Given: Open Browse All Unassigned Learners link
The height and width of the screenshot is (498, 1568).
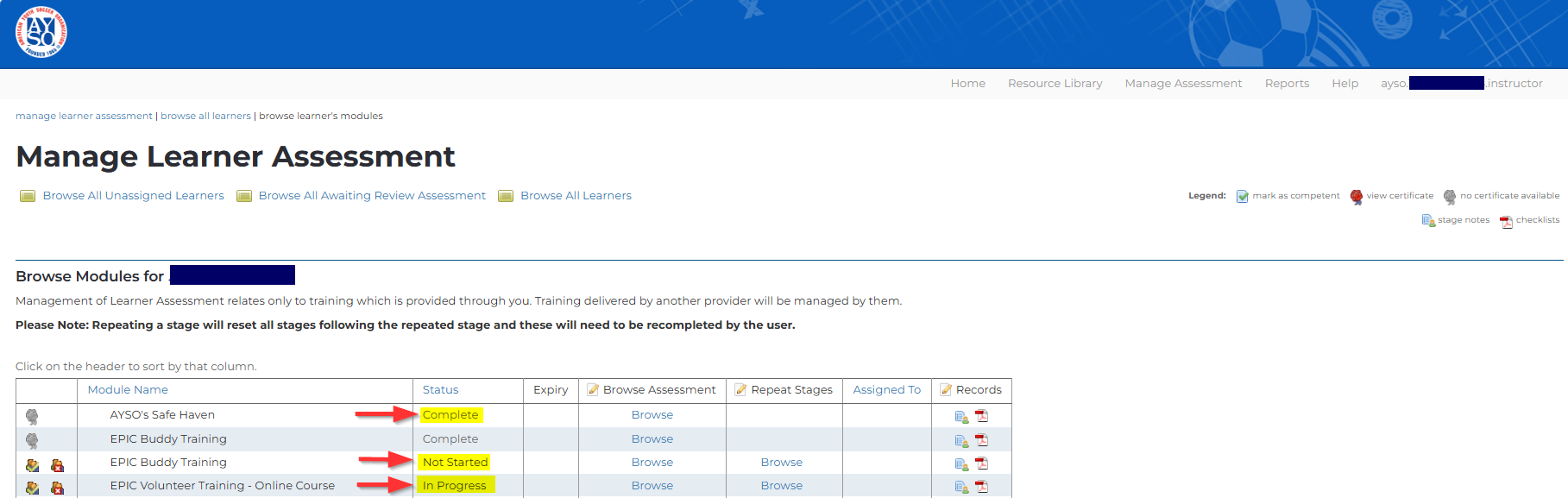Looking at the screenshot, I should click(133, 196).
